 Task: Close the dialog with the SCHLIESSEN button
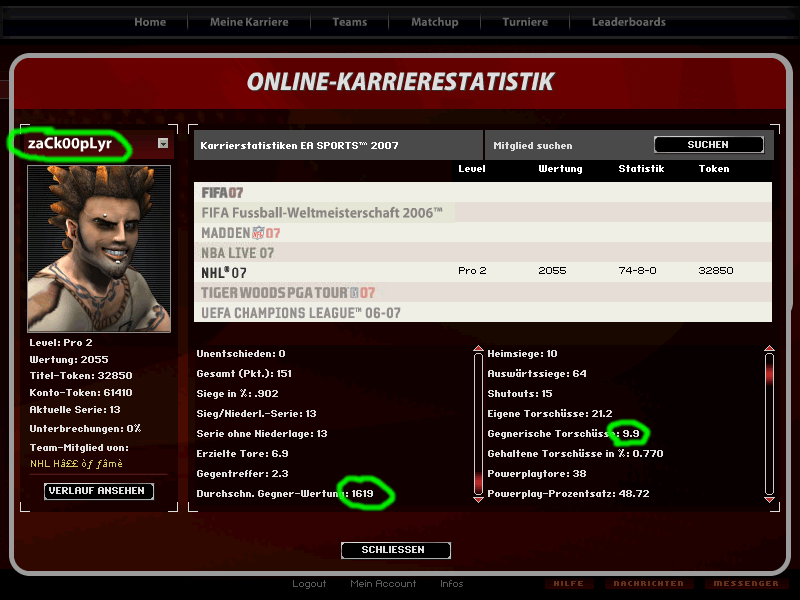click(395, 550)
